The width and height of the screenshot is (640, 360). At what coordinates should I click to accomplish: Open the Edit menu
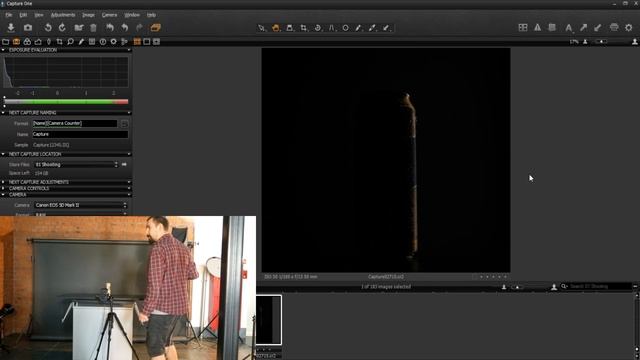(23, 15)
